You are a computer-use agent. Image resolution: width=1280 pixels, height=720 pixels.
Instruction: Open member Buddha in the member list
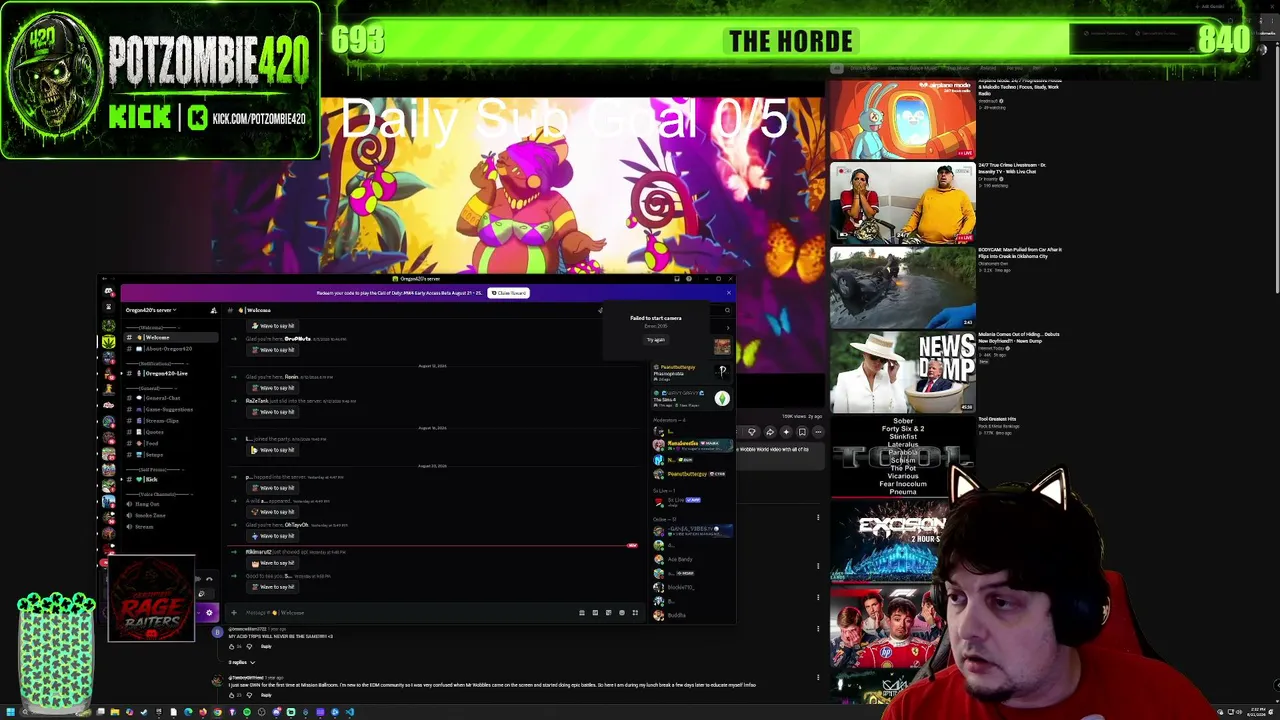click(x=692, y=615)
